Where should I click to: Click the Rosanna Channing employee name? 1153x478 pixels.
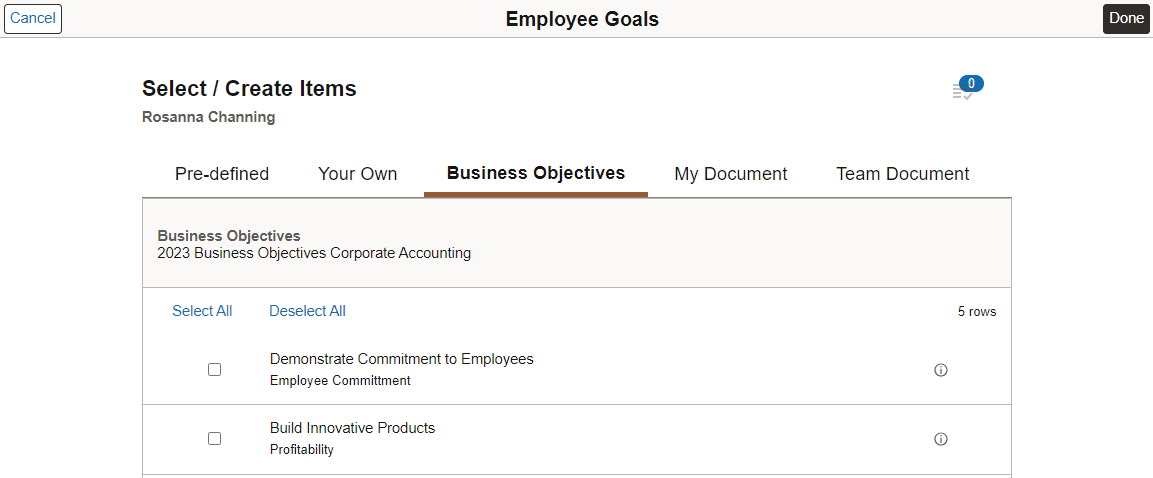[x=208, y=117]
